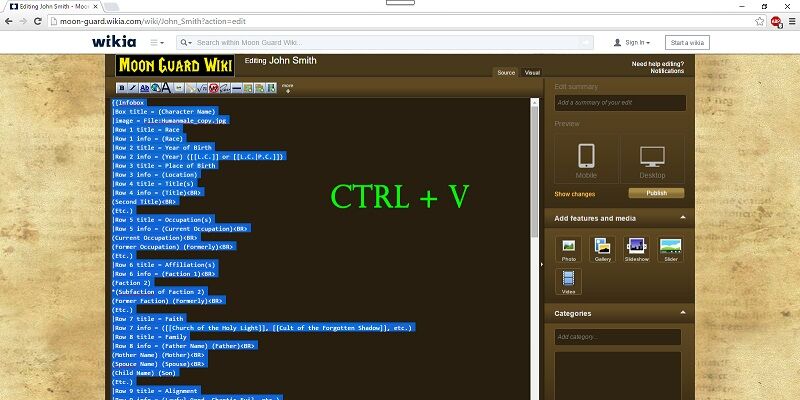The height and width of the screenshot is (400, 800).
Task: Click the '(Second Title)<BR>' line
Action: click(x=145, y=202)
